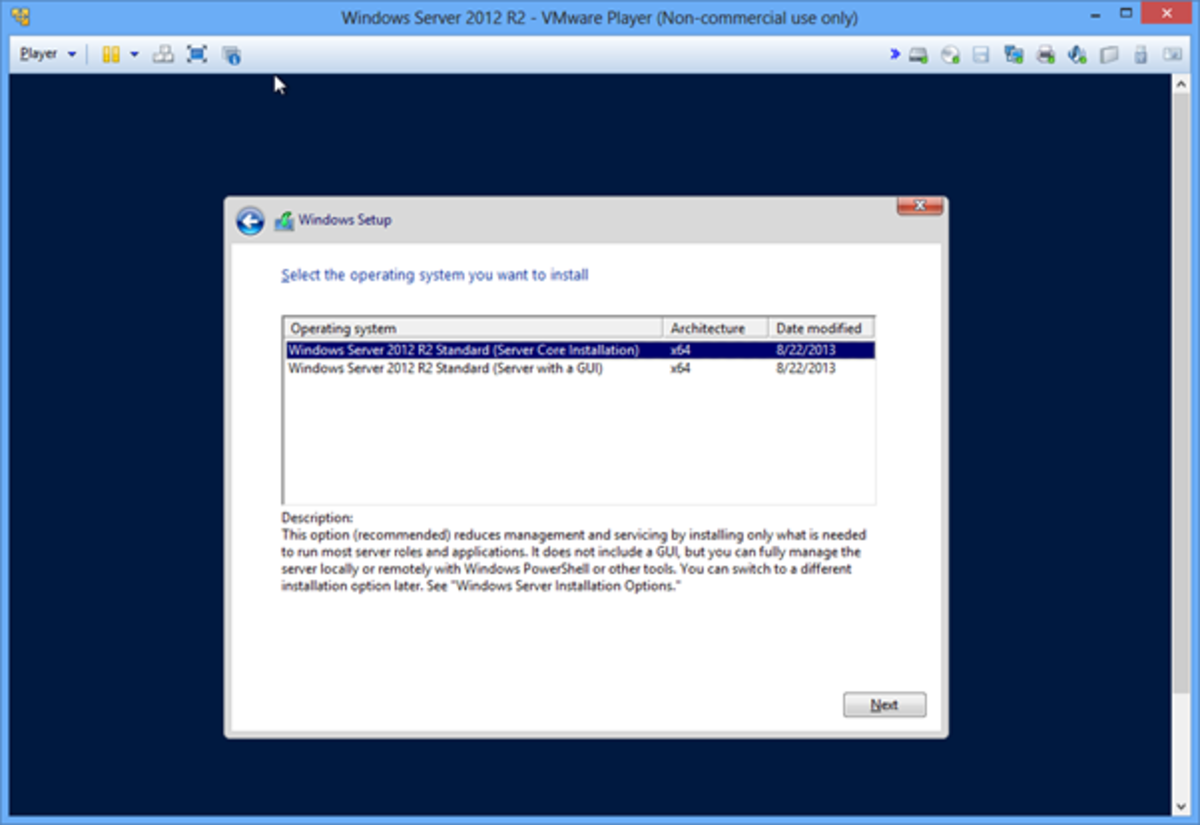Click the network adapter device icon
This screenshot has height=825, width=1200.
click(1013, 55)
